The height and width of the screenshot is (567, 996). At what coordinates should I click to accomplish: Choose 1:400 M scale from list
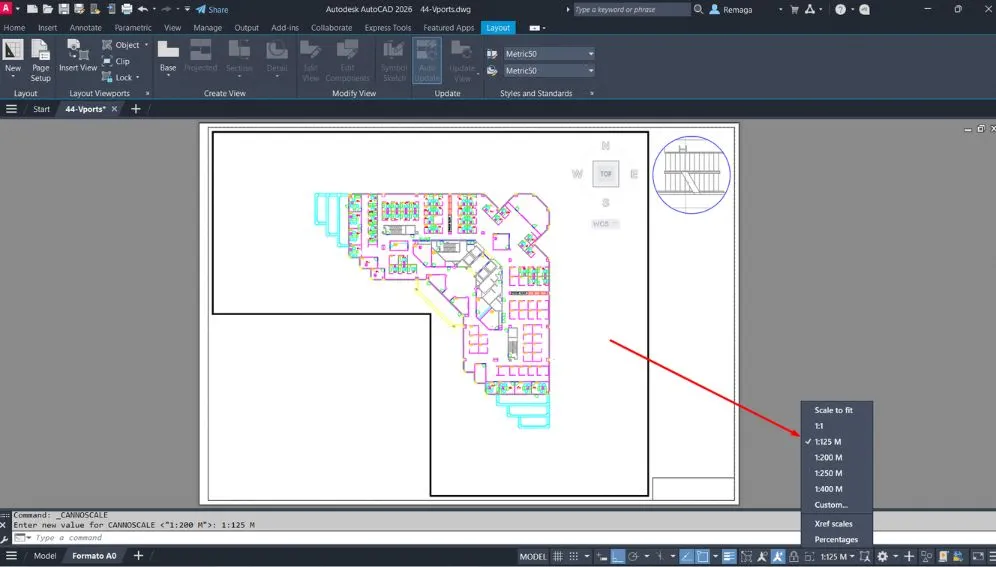pos(828,489)
